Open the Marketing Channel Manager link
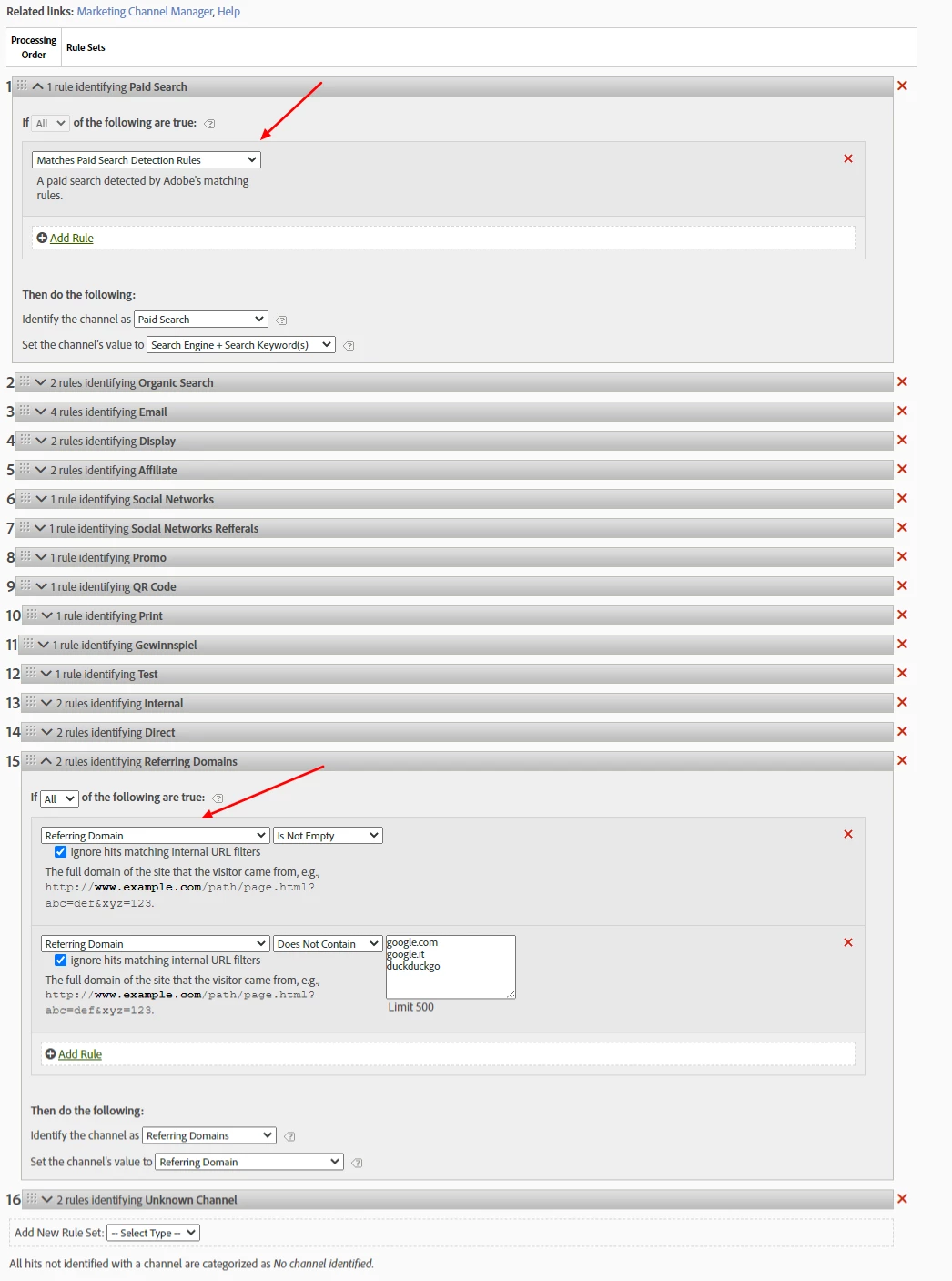952x1281 pixels. (144, 12)
